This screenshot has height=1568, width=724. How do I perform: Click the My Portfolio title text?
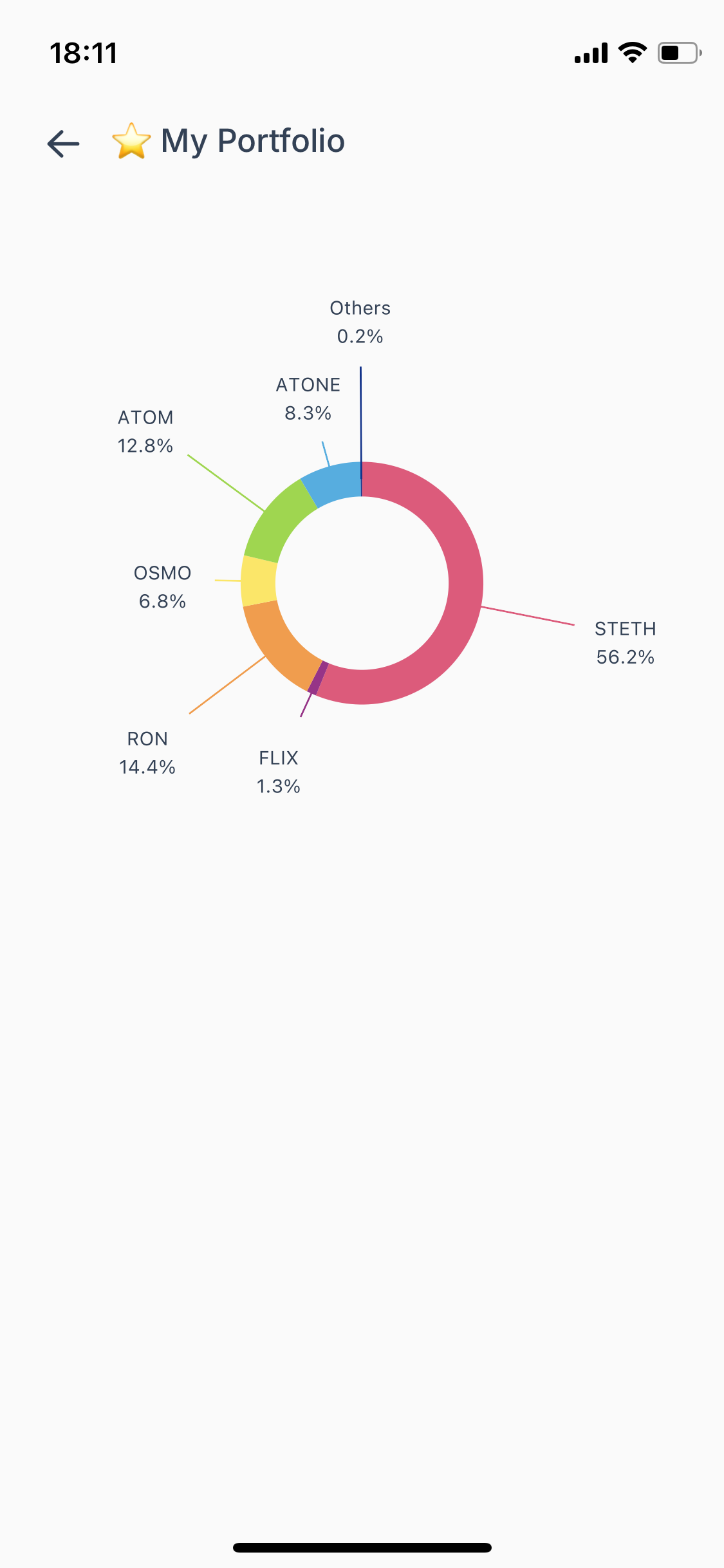click(x=252, y=141)
